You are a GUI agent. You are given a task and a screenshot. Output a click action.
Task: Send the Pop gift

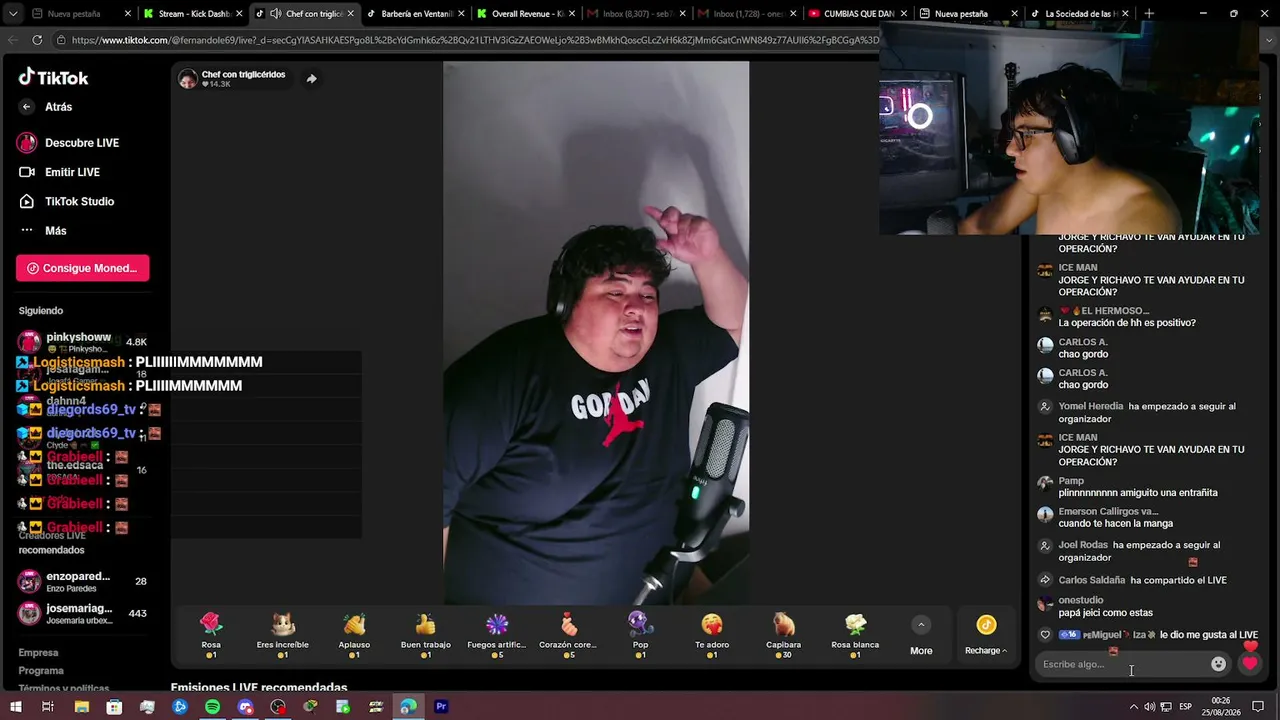click(x=640, y=635)
